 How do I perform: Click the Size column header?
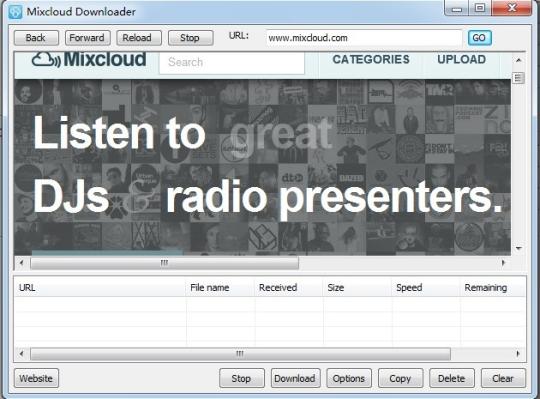357,287
